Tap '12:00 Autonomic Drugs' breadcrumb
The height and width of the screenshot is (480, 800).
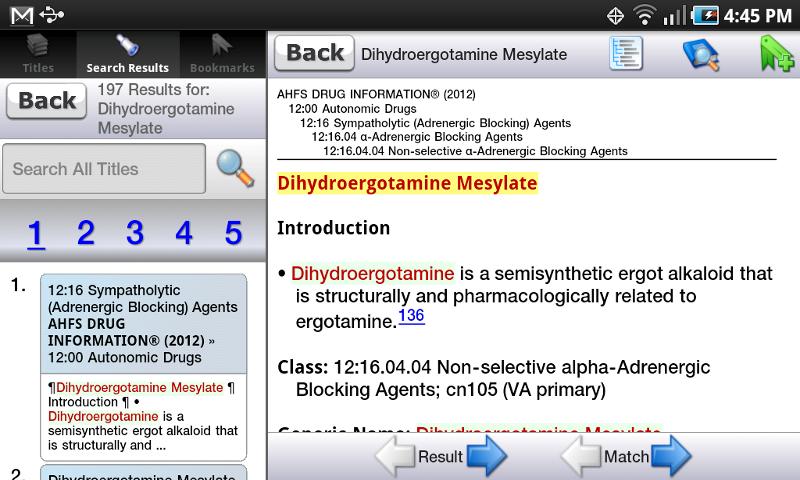click(x=353, y=109)
